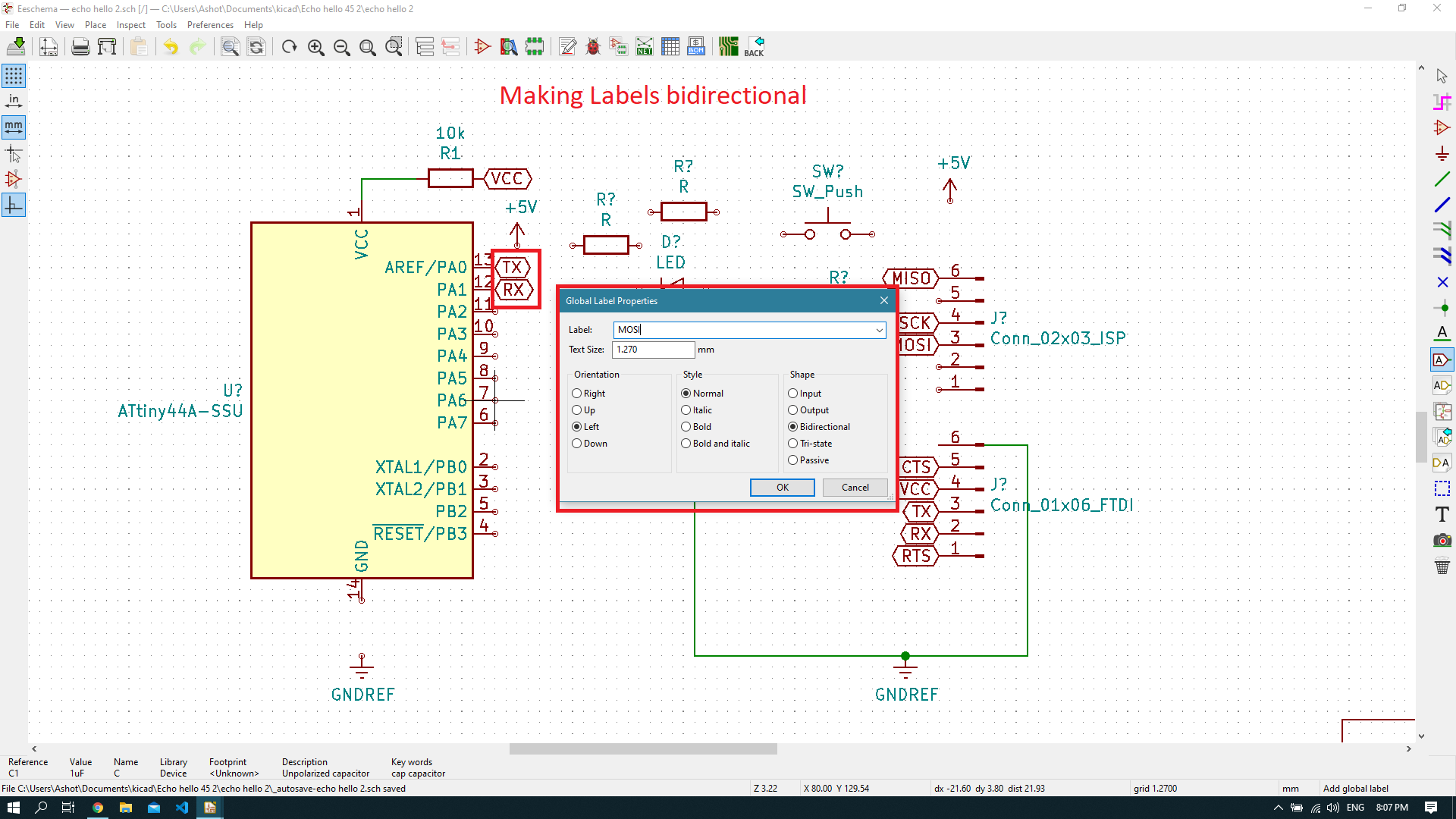The width and height of the screenshot is (1456, 819).
Task: Switch units to inches
Action: 14,102
